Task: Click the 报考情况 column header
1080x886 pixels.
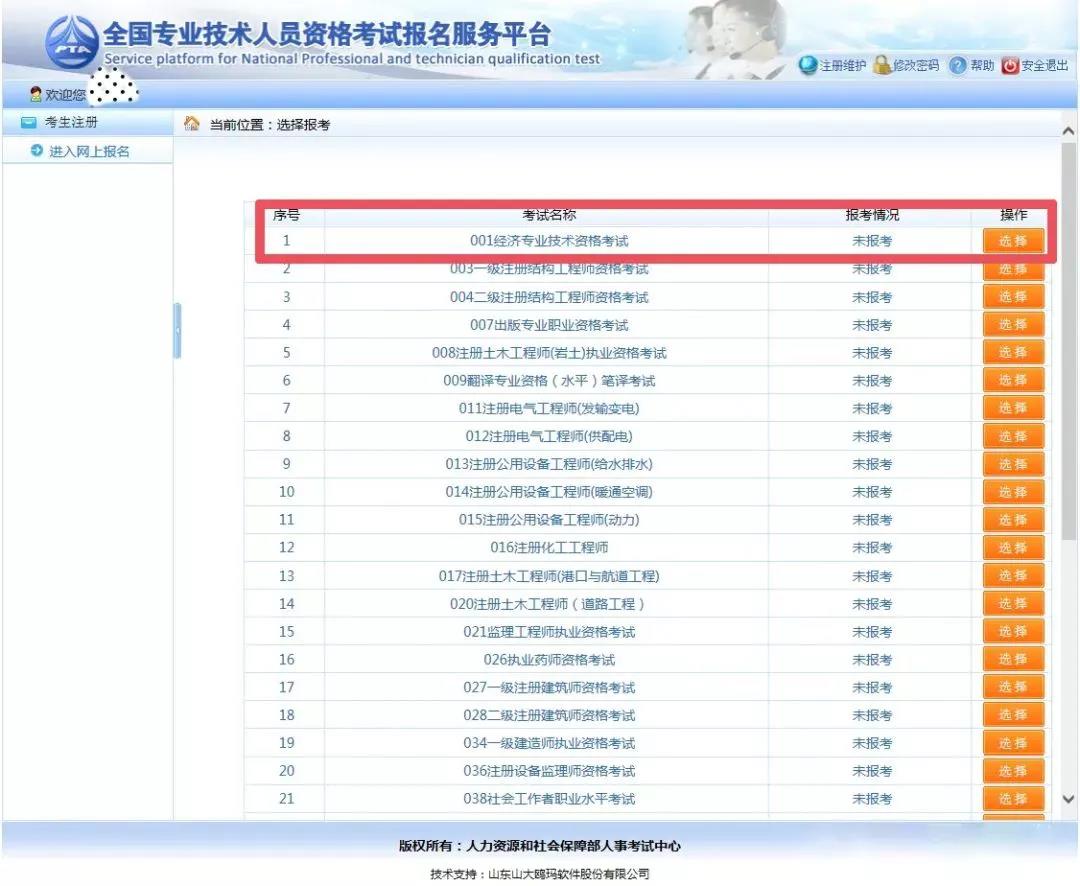Action: (x=872, y=215)
